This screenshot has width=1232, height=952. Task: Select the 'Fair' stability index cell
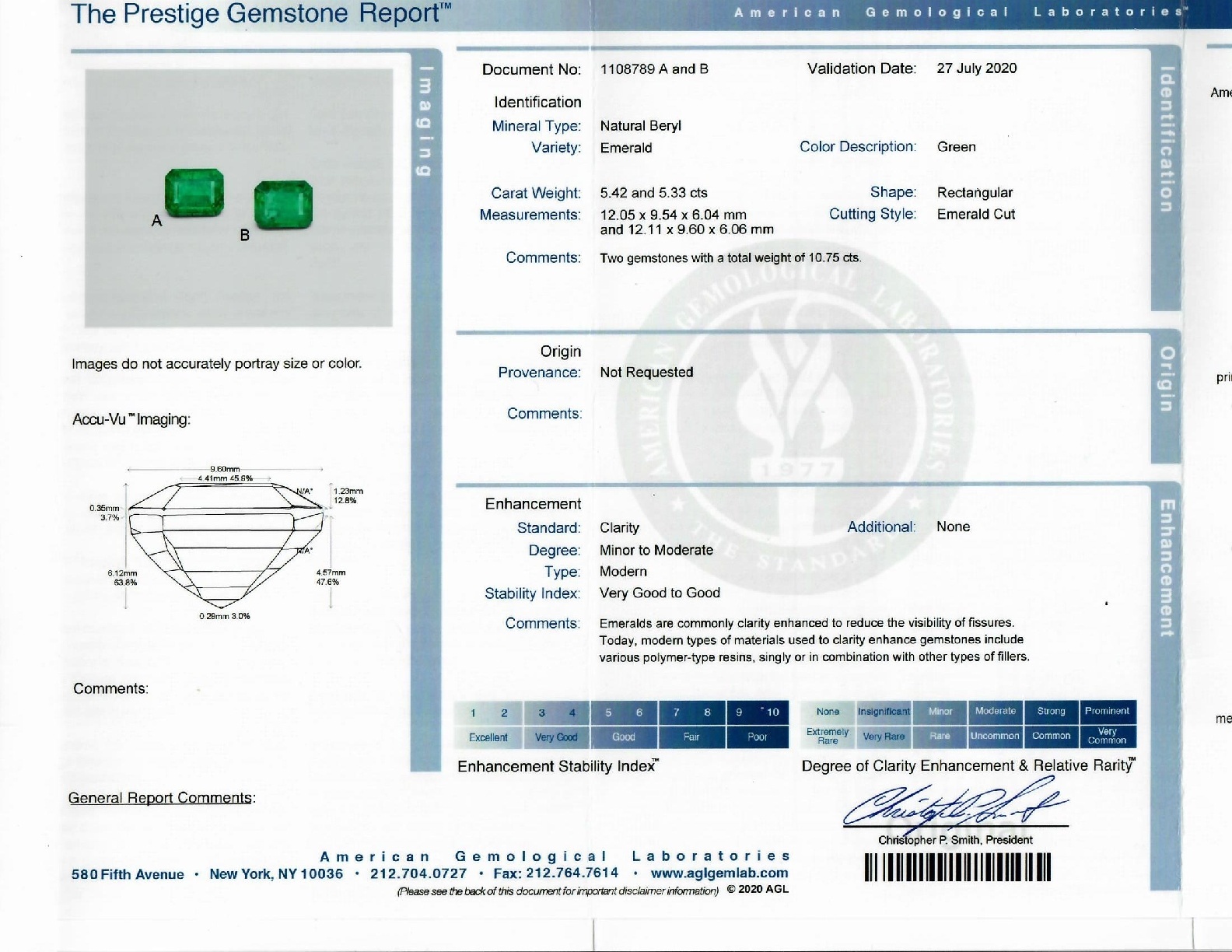click(691, 737)
